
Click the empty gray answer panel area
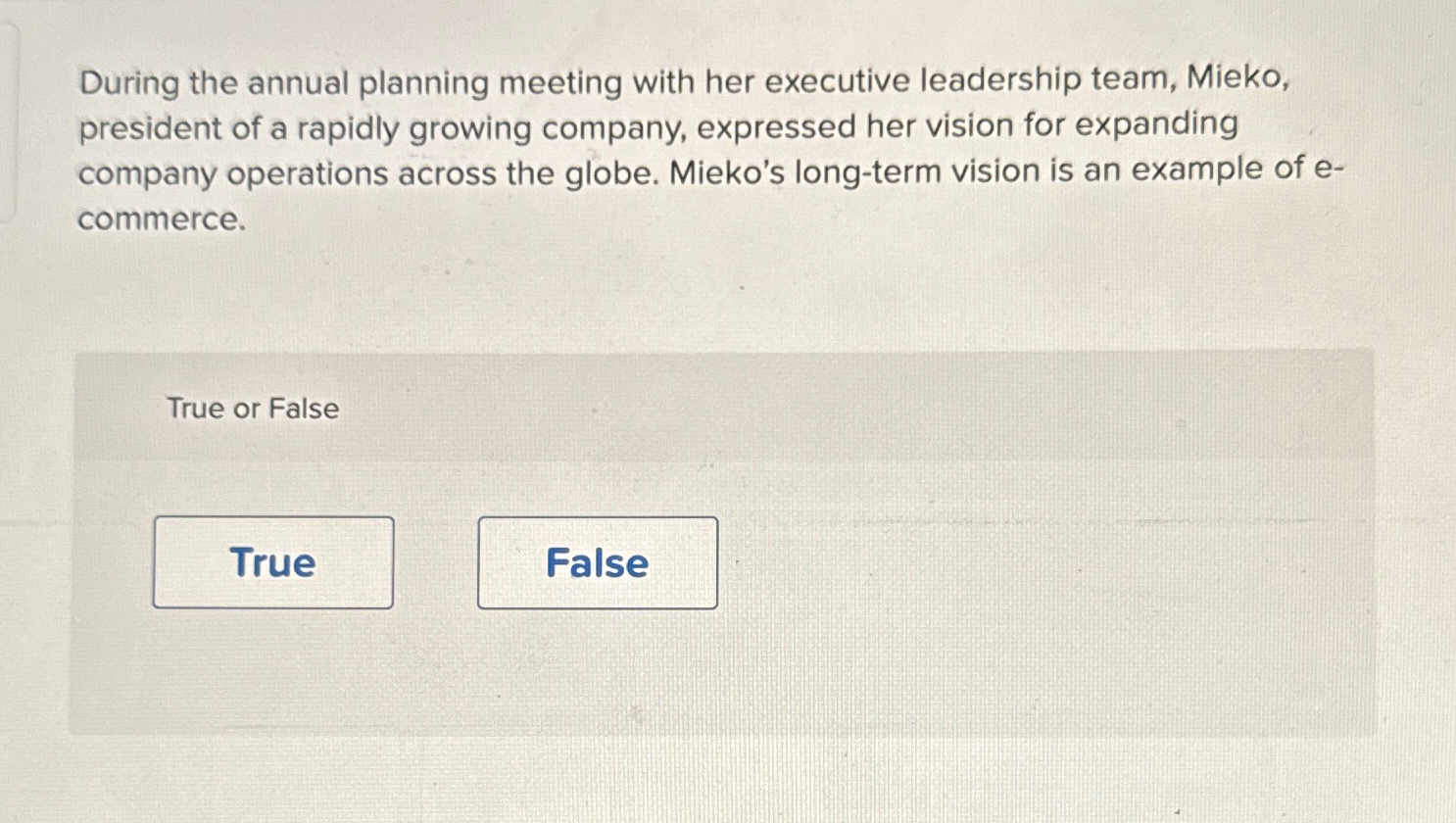(1039, 588)
